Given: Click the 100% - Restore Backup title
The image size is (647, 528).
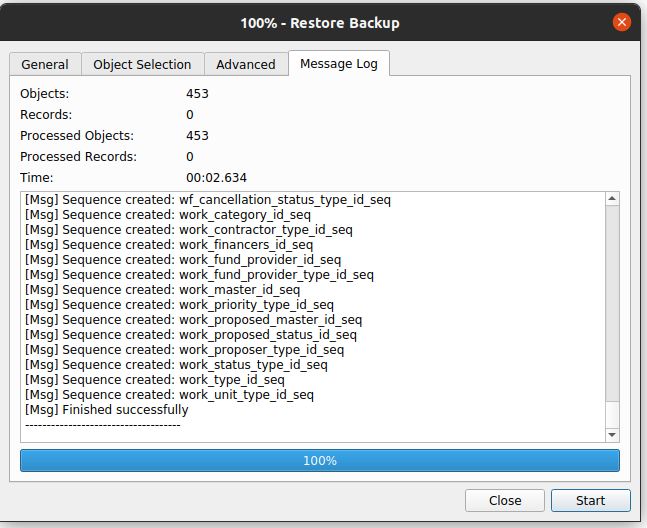Looking at the screenshot, I should click(320, 23).
